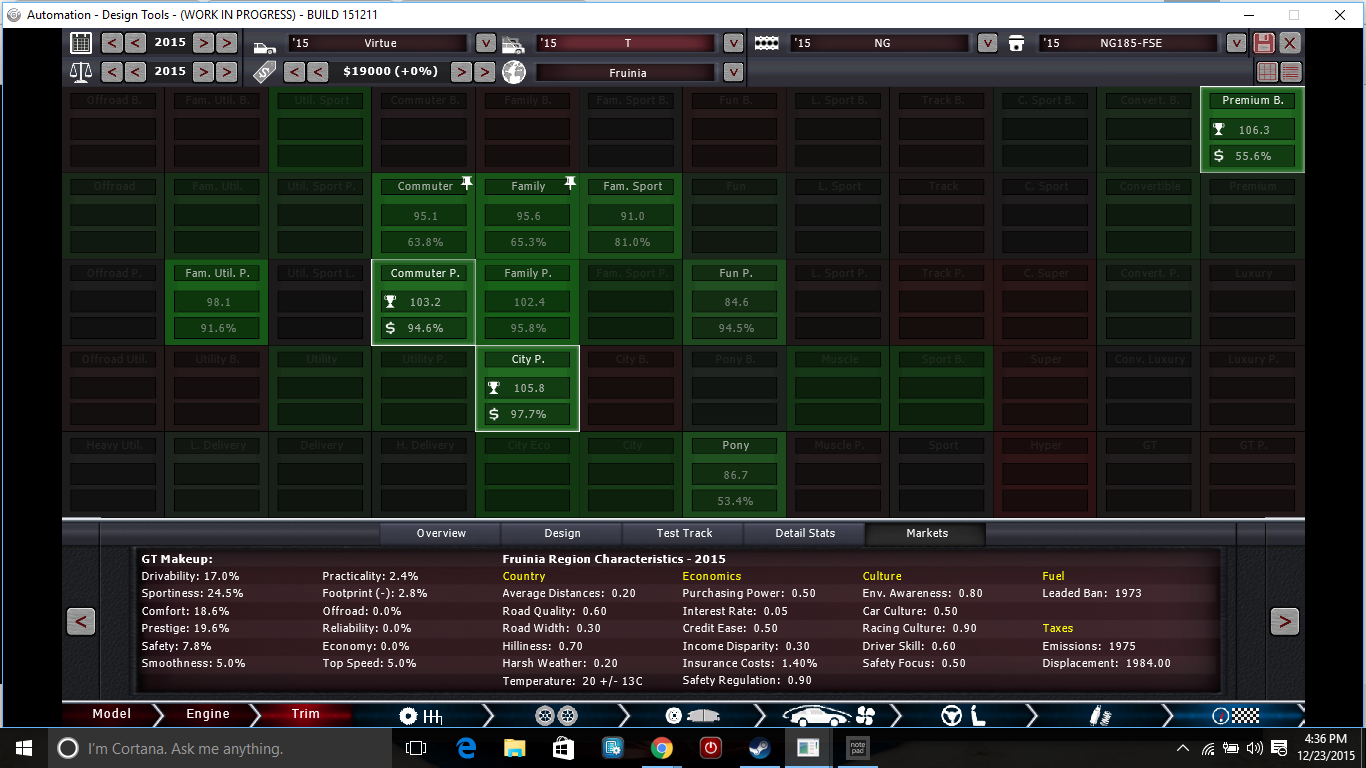Select the Fun P. market tile header
Image resolution: width=1366 pixels, height=768 pixels.
[735, 273]
